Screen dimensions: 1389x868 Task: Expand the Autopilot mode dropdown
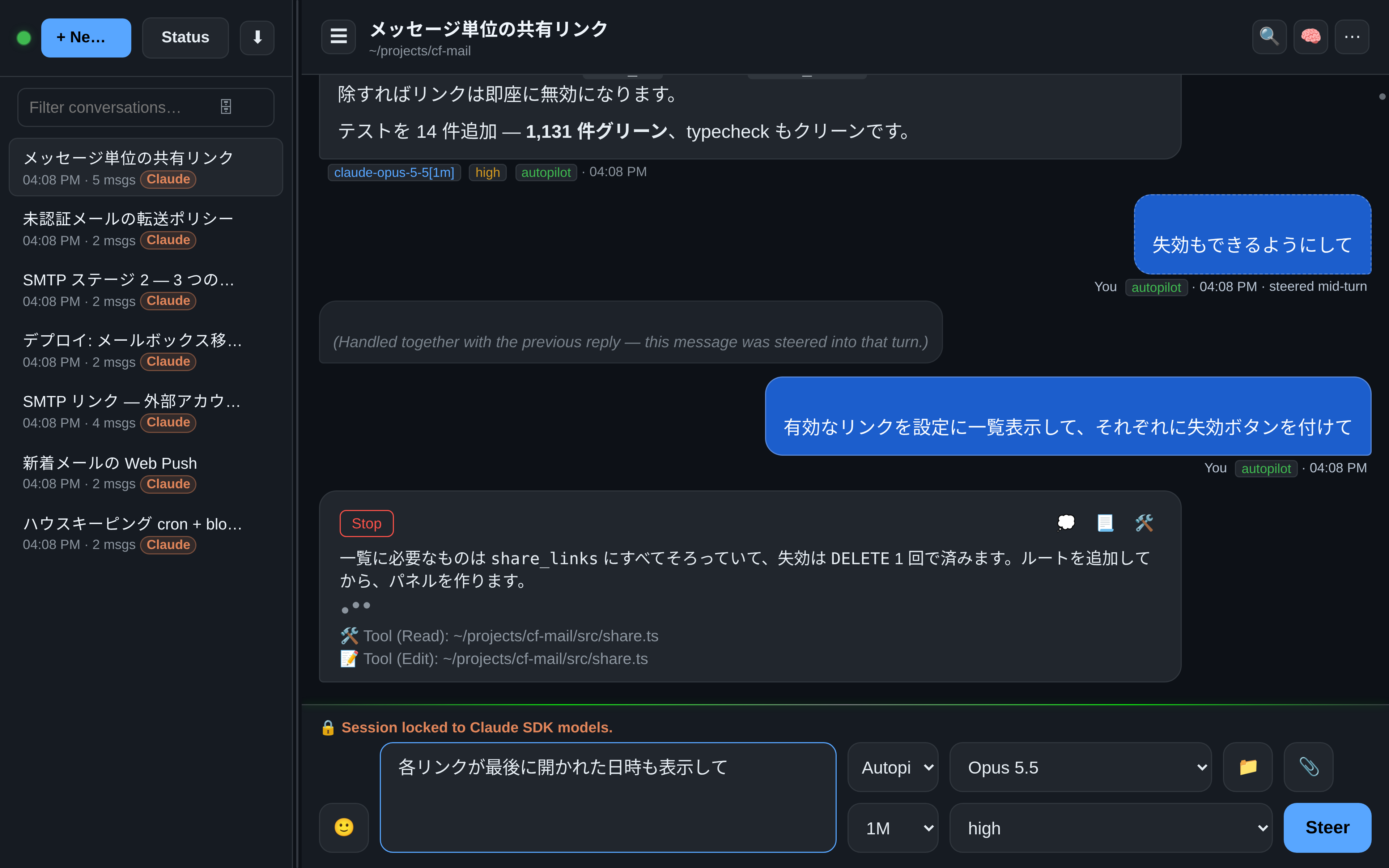(x=892, y=767)
